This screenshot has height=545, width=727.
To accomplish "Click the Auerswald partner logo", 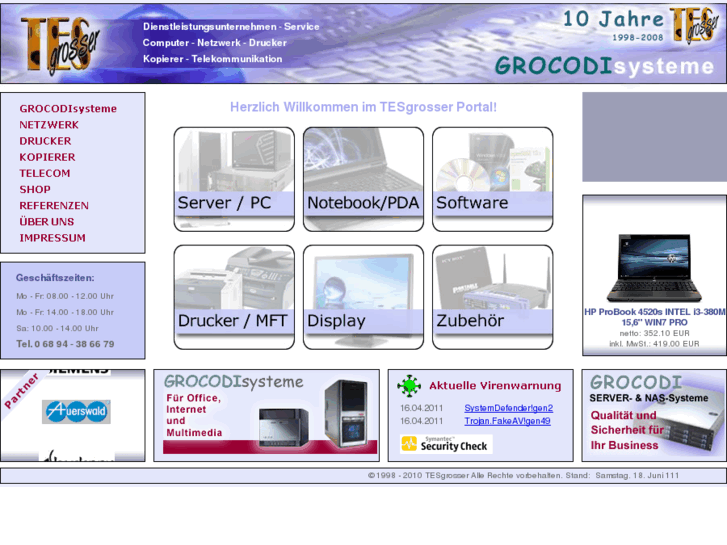I will pyautogui.click(x=77, y=412).
